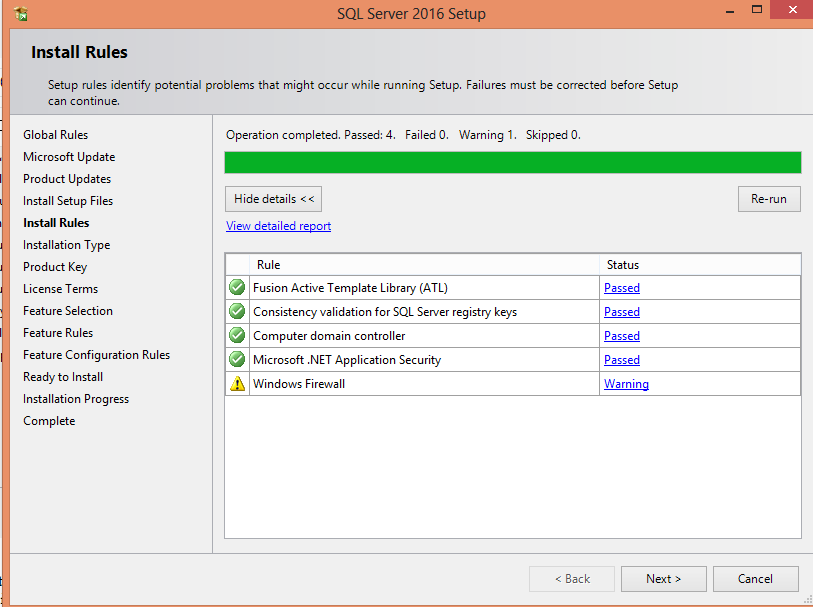Cancel the SQL Server setup
This screenshot has width=813, height=607.
pos(755,579)
